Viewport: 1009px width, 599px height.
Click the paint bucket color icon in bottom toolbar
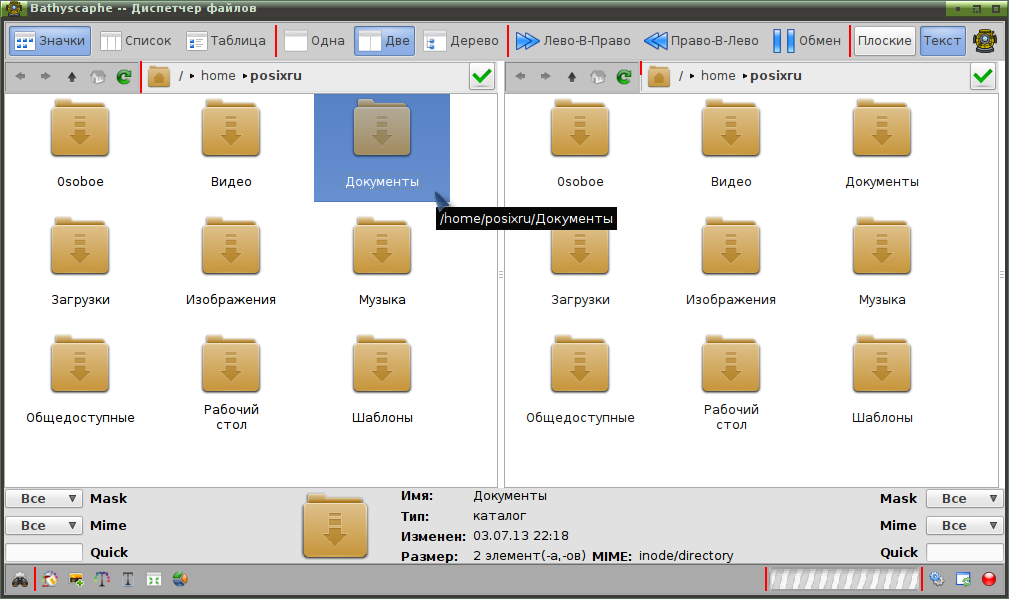point(50,579)
